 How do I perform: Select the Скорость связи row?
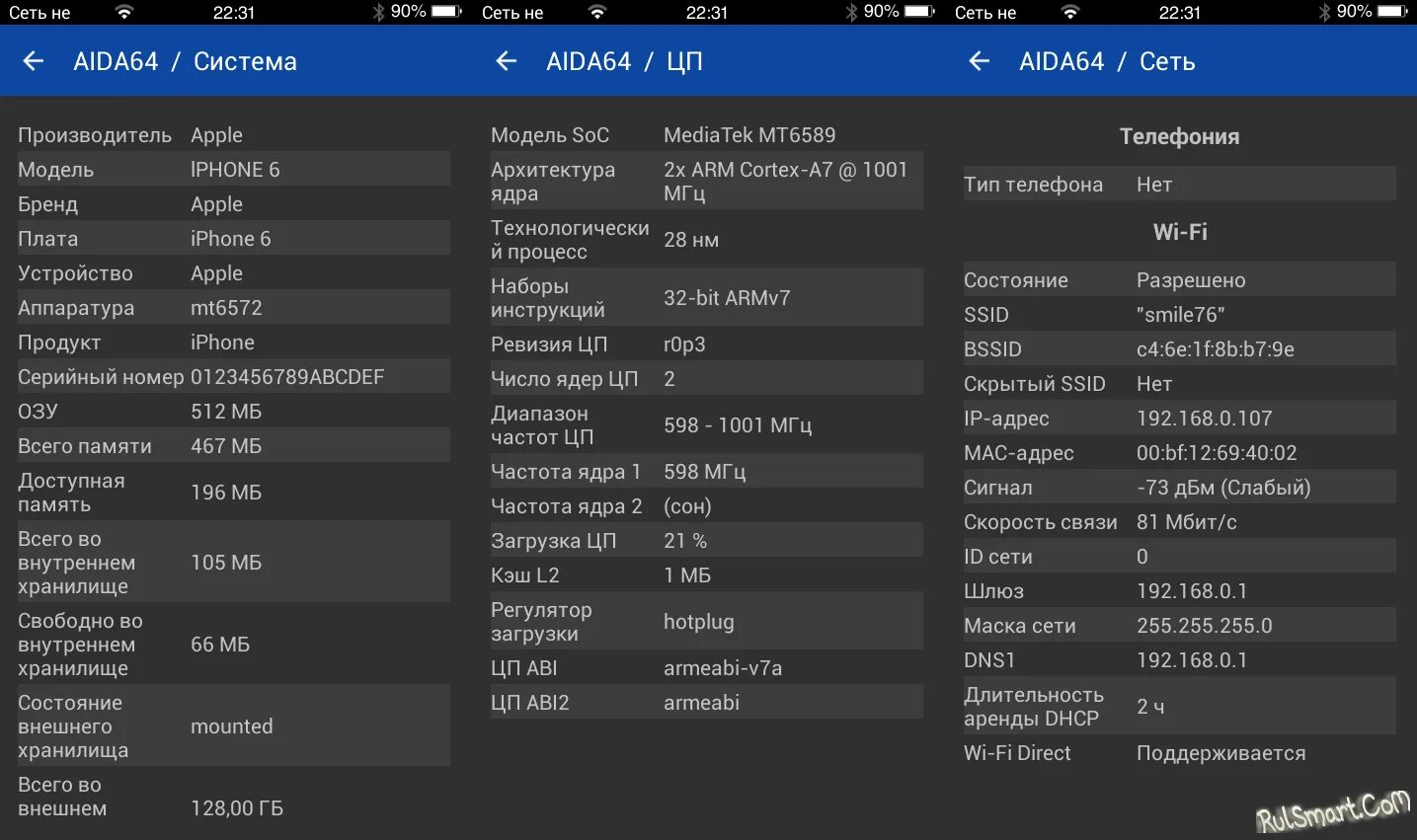pyautogui.click(x=1180, y=521)
